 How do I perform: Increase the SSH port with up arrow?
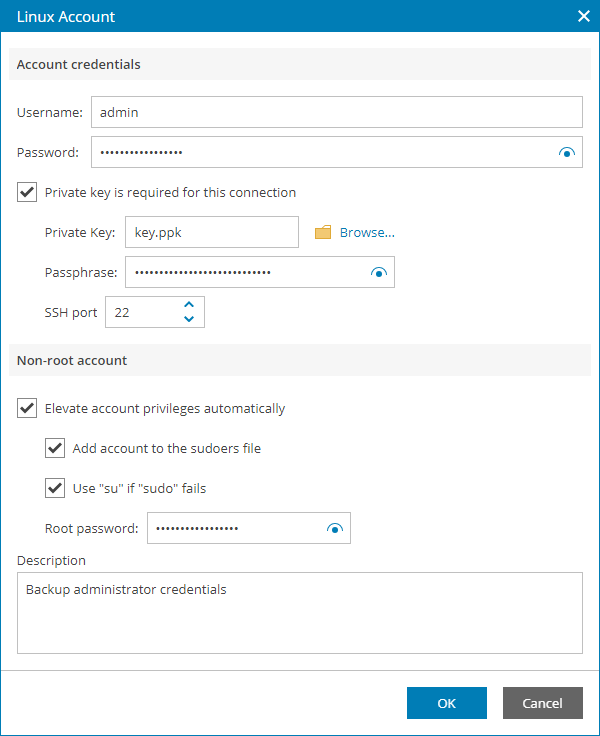pos(189,305)
